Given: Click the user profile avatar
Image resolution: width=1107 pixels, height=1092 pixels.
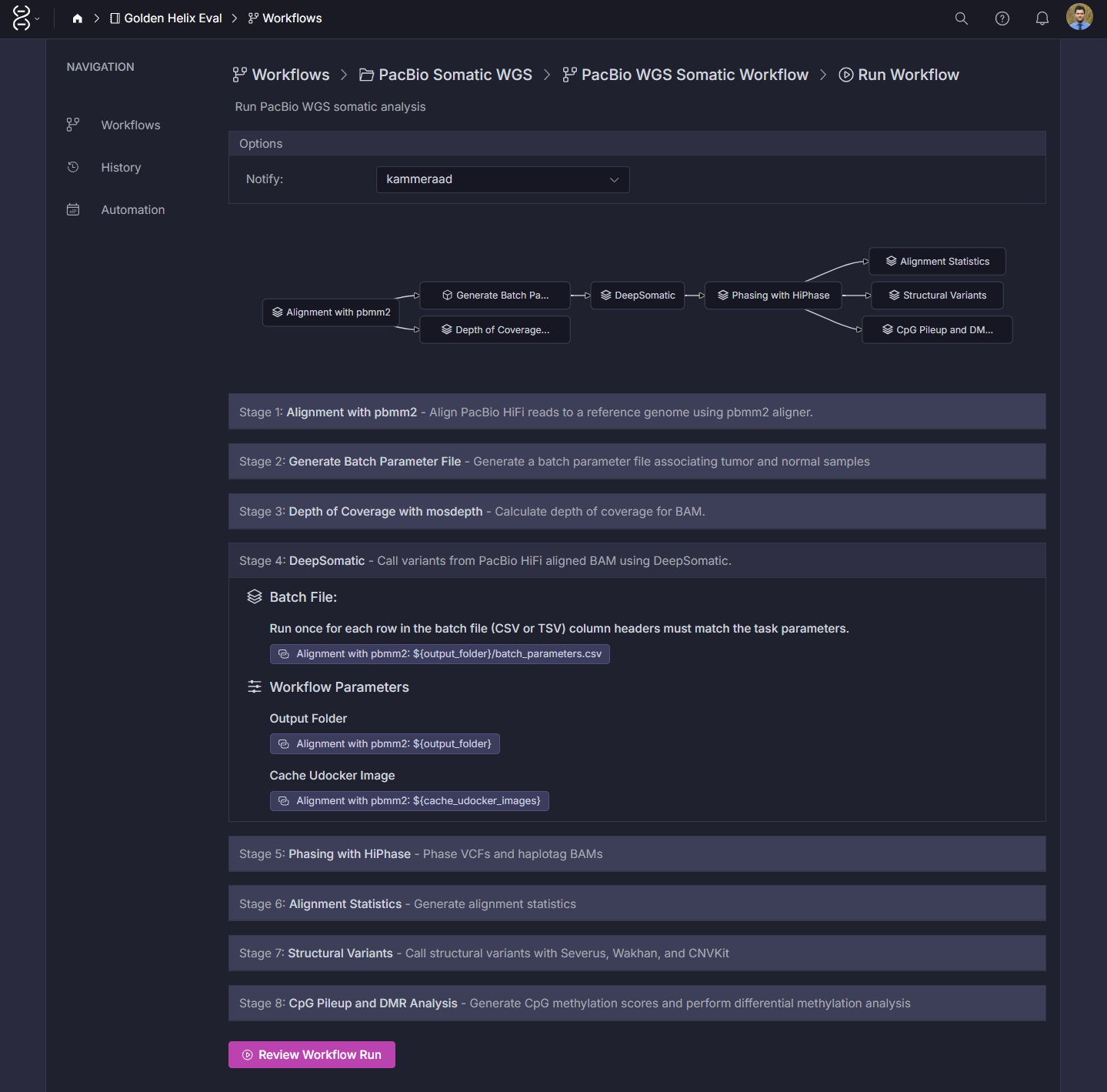Looking at the screenshot, I should pyautogui.click(x=1079, y=17).
